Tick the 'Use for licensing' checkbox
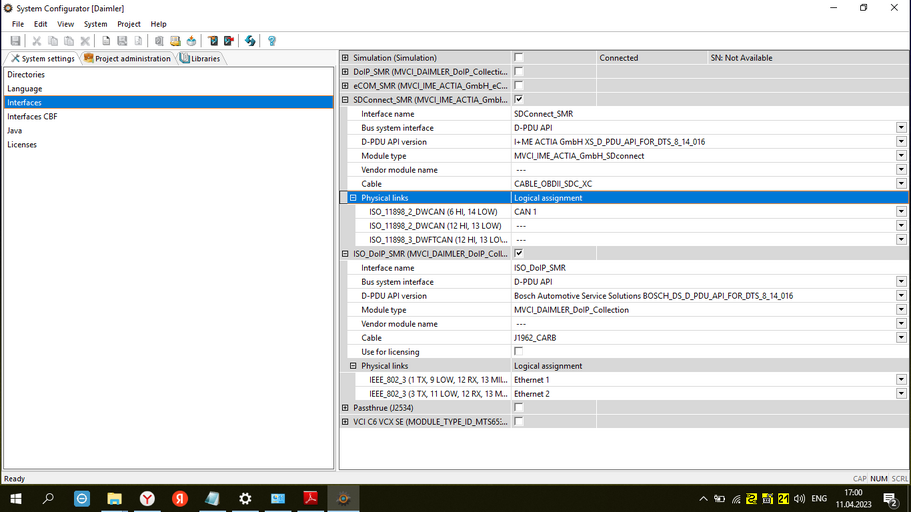911x512 pixels. pyautogui.click(x=518, y=352)
